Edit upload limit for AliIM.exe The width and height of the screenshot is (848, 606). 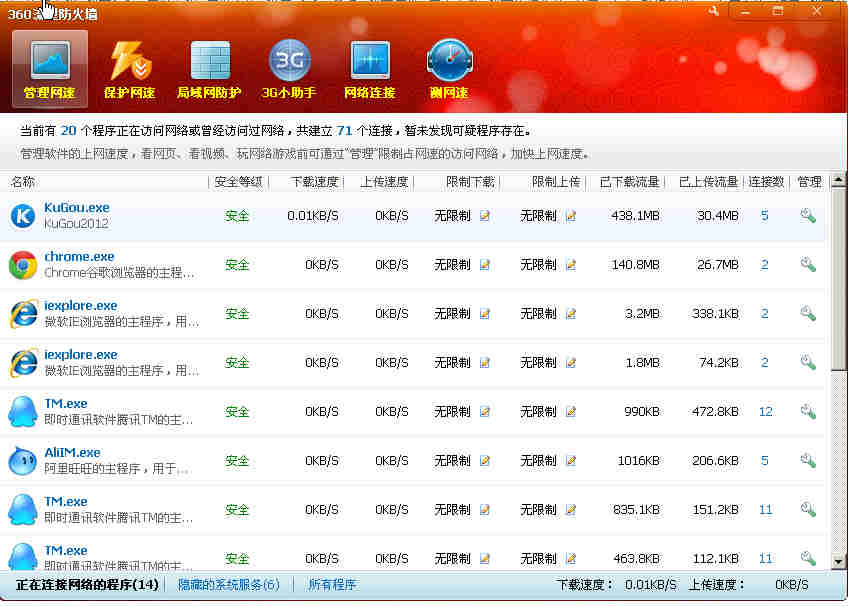tap(571, 461)
